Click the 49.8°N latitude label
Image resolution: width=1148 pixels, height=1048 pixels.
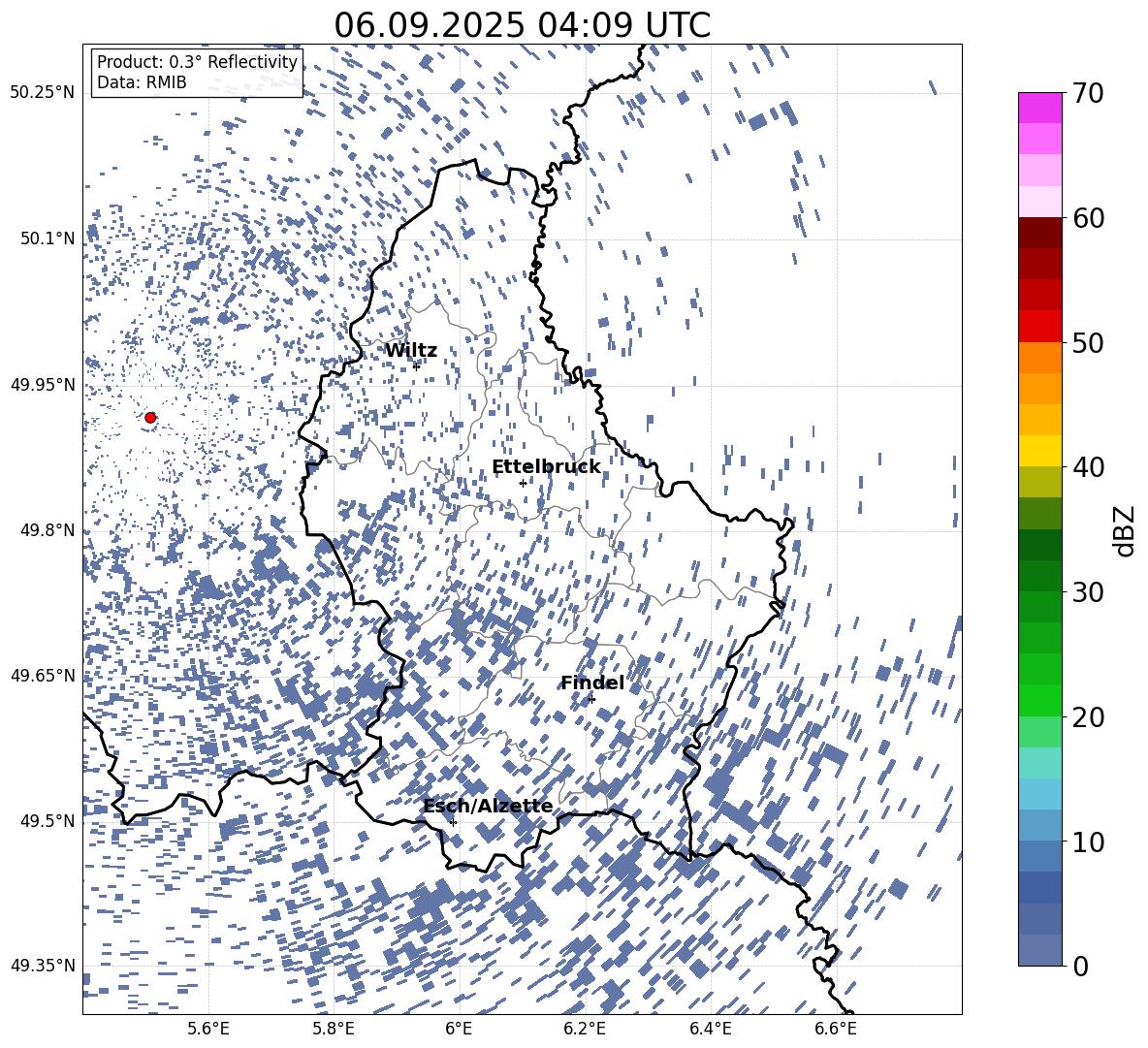(48, 530)
